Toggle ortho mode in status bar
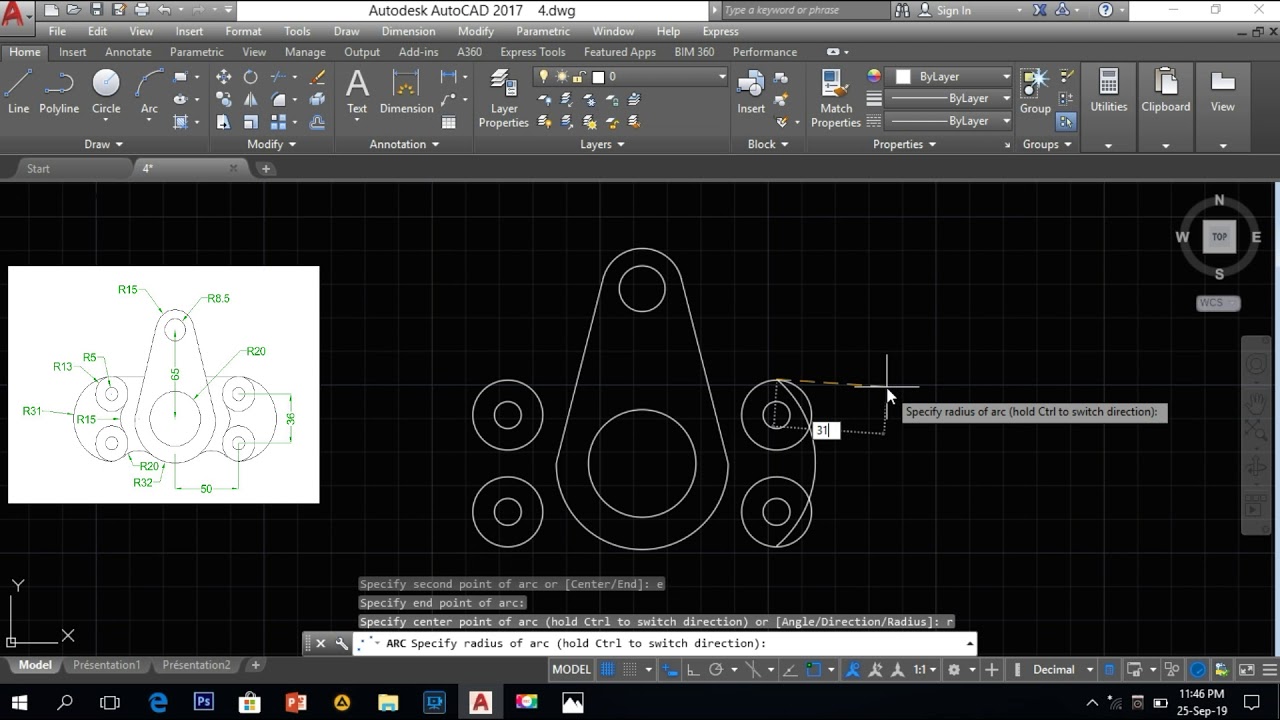The image size is (1280, 720). [x=693, y=670]
